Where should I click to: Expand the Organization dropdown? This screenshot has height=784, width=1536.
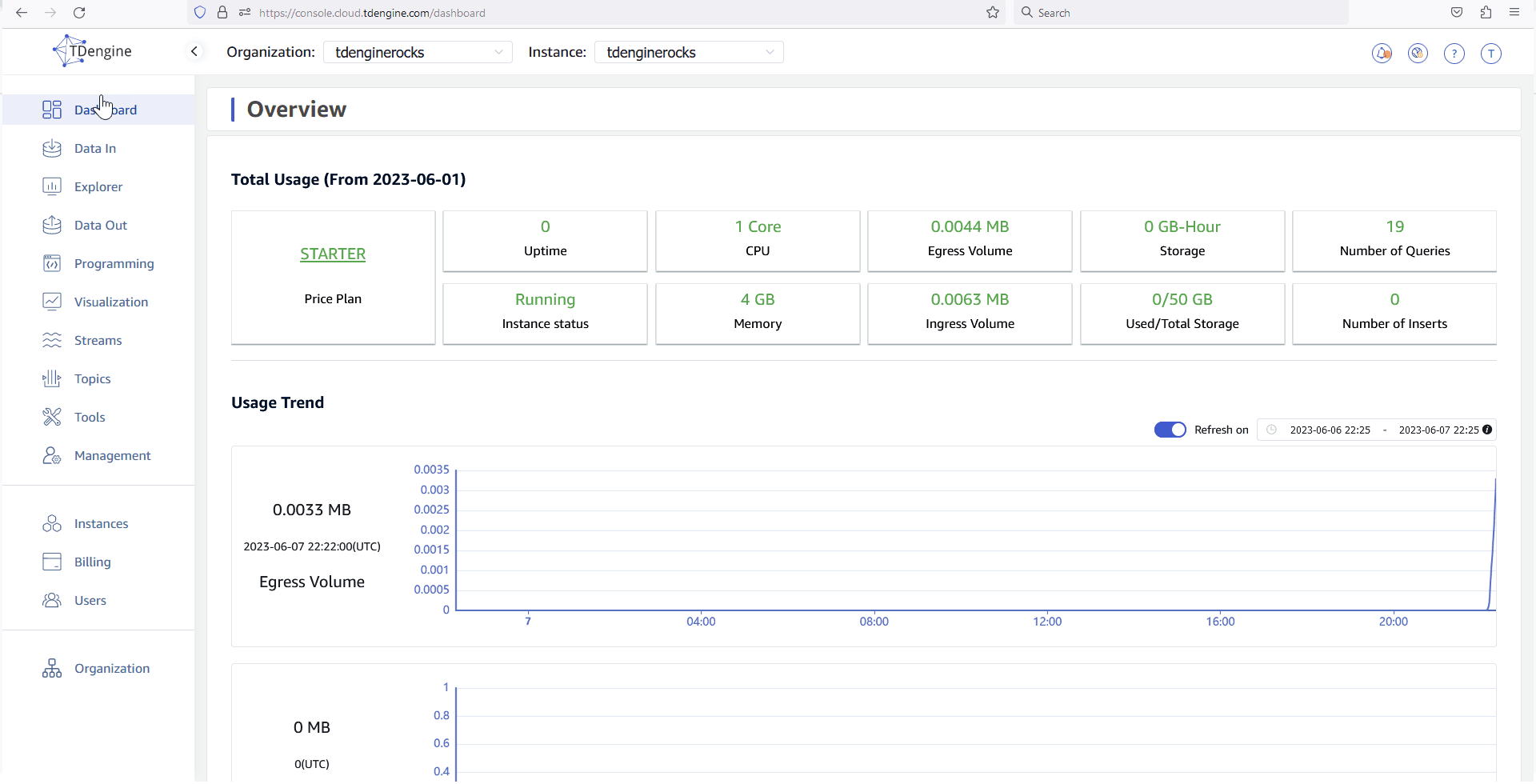click(x=418, y=53)
